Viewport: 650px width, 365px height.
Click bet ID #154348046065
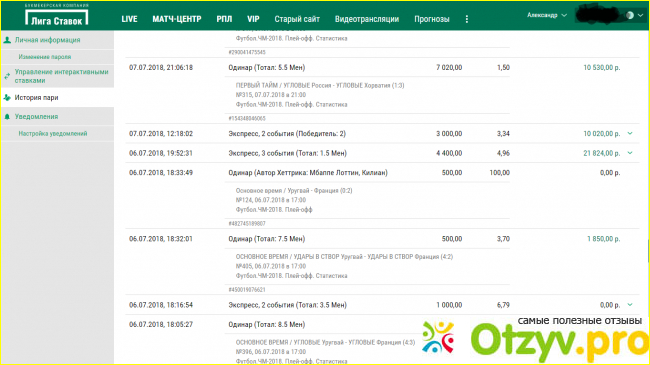pyautogui.click(x=247, y=119)
